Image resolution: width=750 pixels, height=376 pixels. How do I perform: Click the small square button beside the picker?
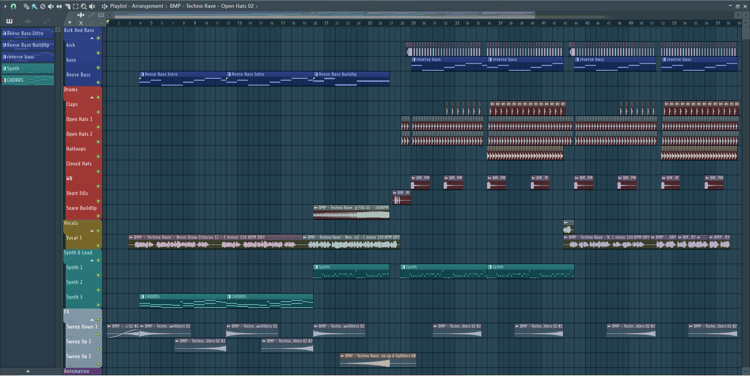coord(58,30)
